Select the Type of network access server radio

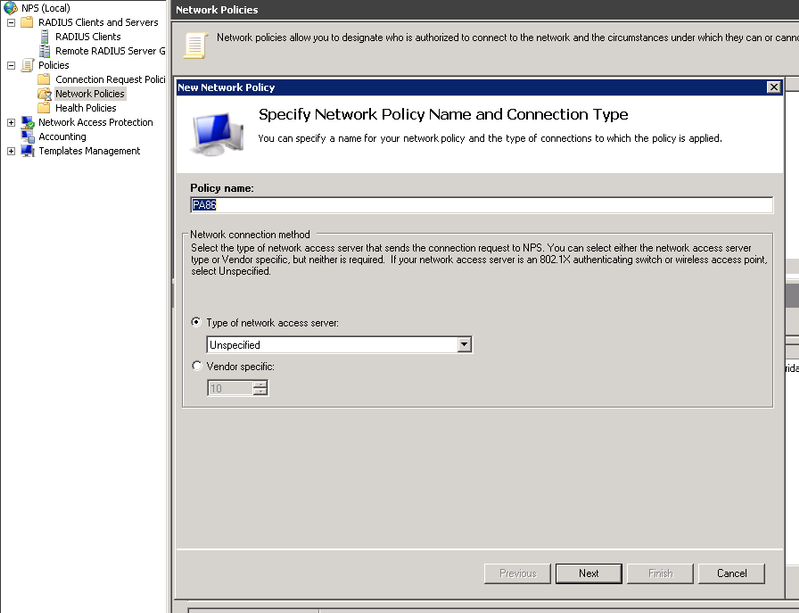click(196, 322)
